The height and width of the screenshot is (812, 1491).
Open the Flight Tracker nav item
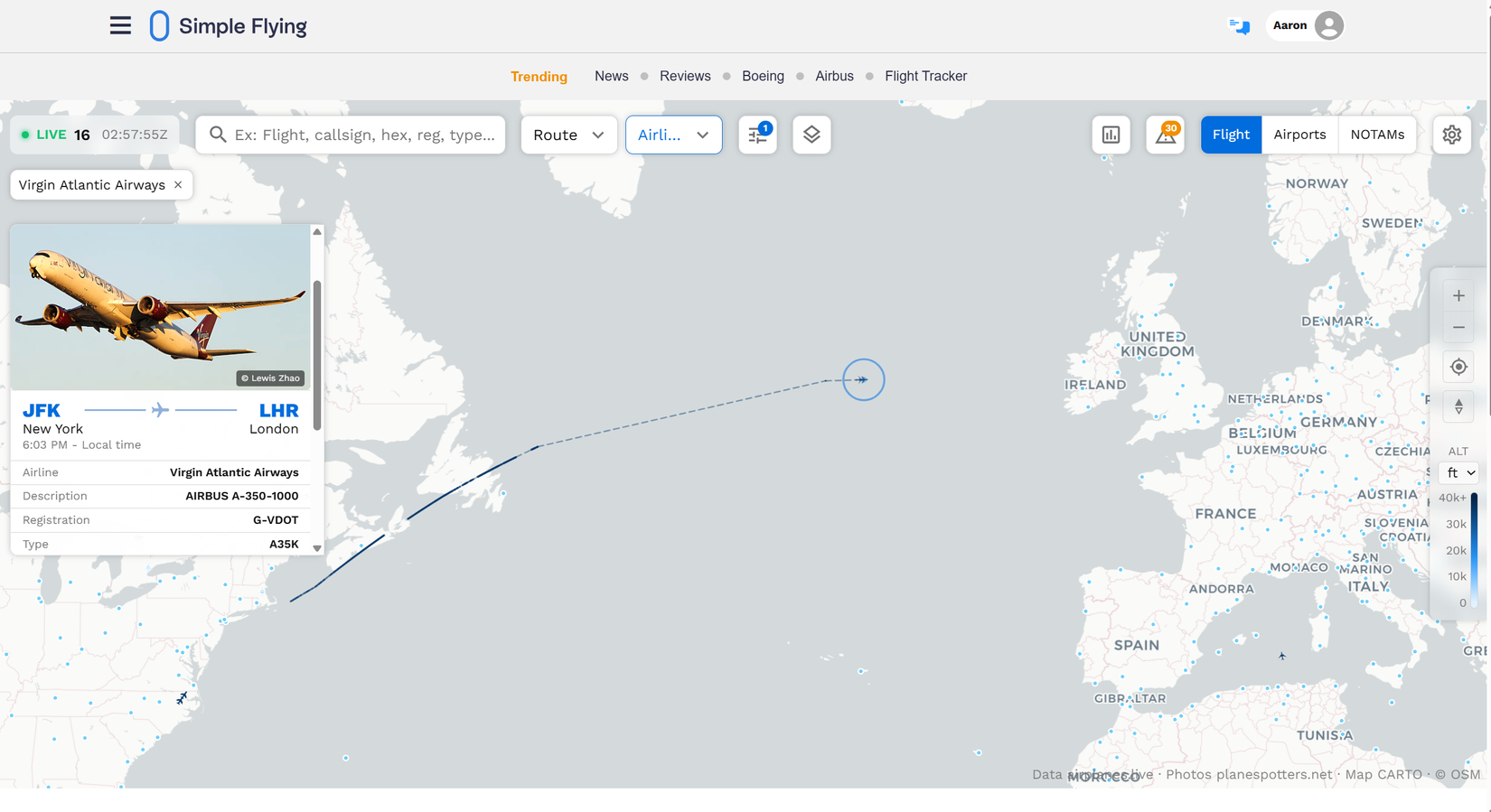pyautogui.click(x=925, y=76)
